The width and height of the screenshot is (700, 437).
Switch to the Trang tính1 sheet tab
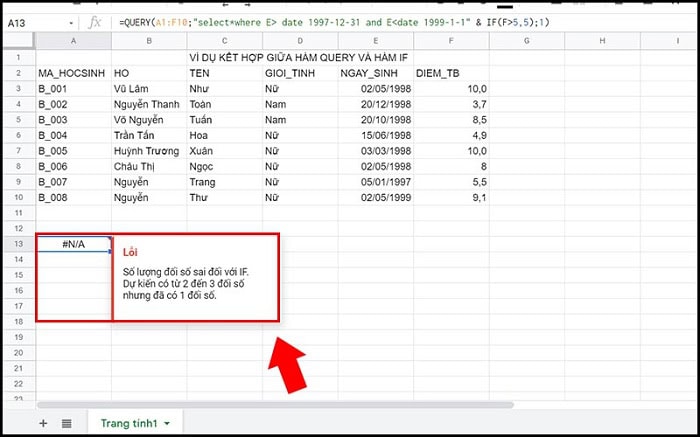131,423
